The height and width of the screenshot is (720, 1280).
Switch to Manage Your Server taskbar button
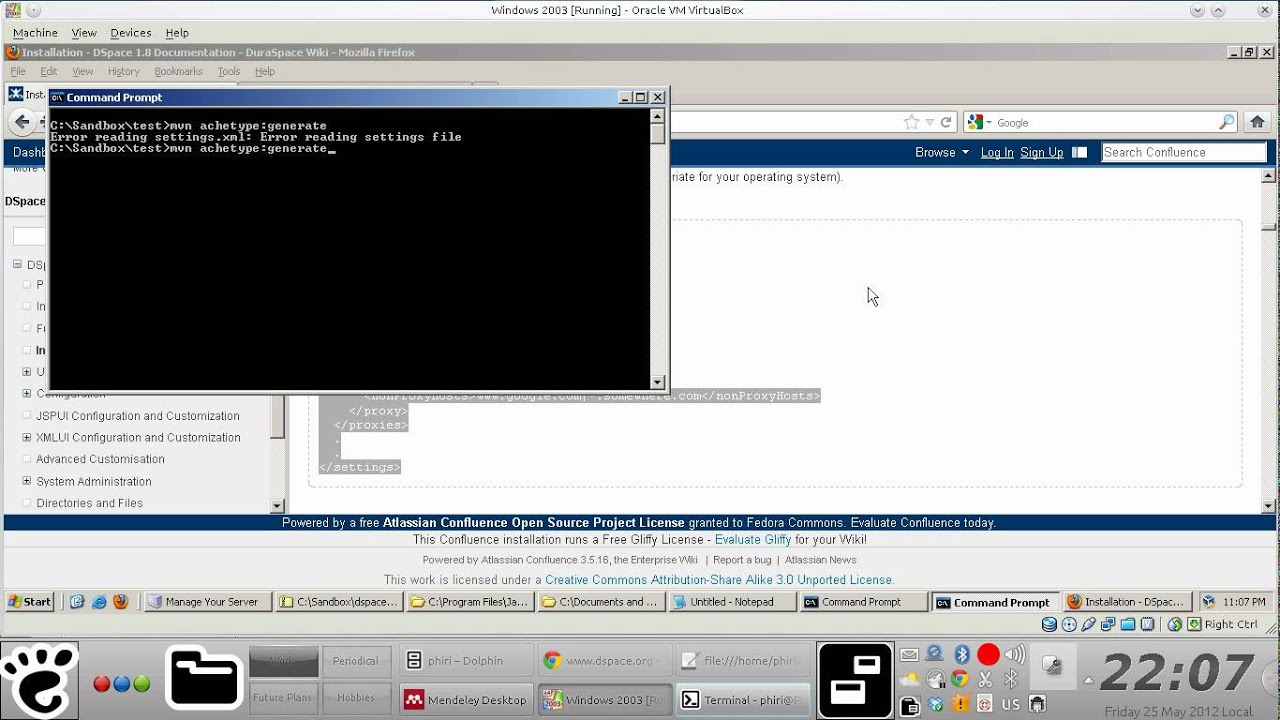point(208,602)
